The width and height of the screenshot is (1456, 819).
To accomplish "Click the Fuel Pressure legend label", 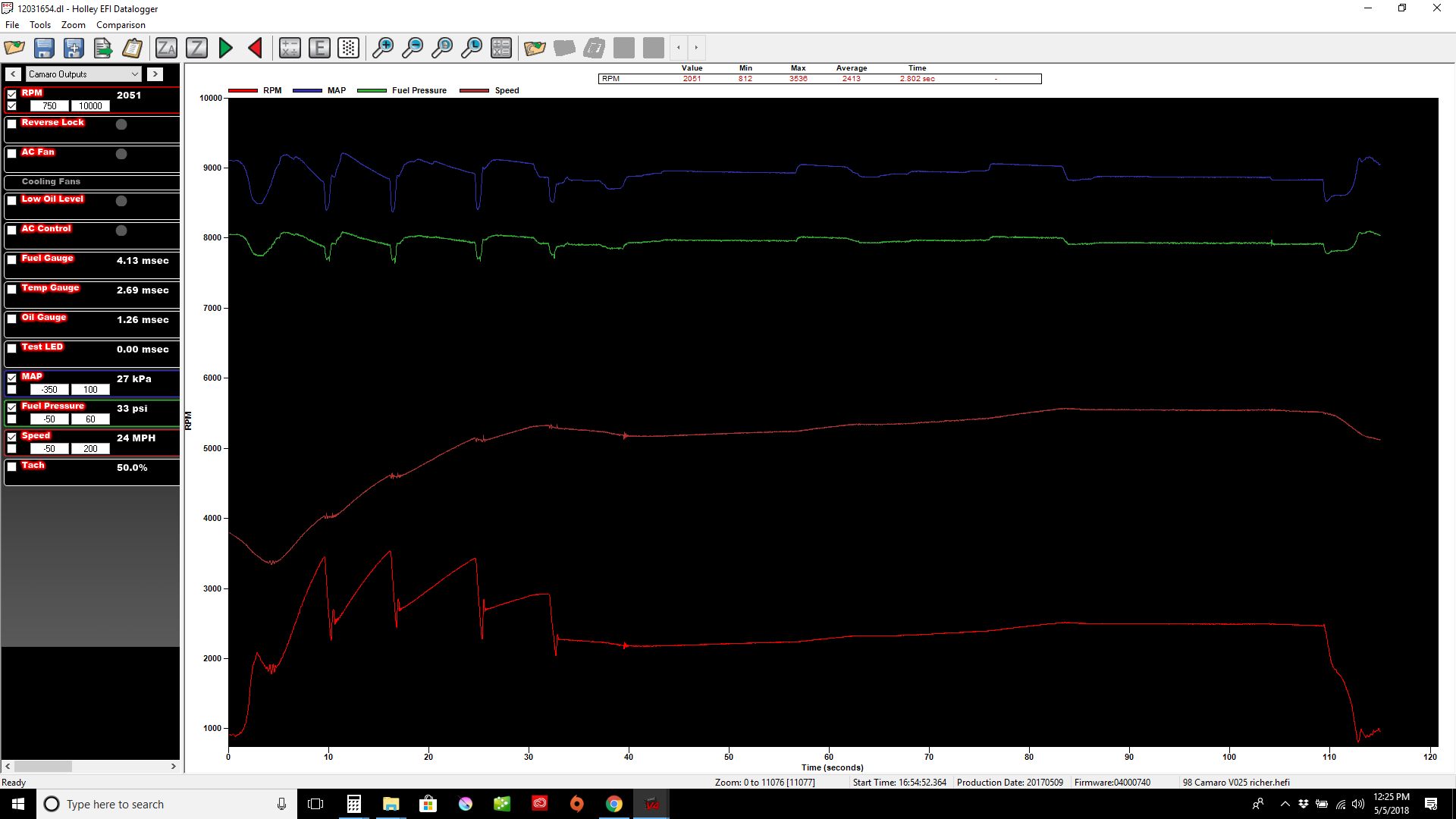I will coord(419,90).
